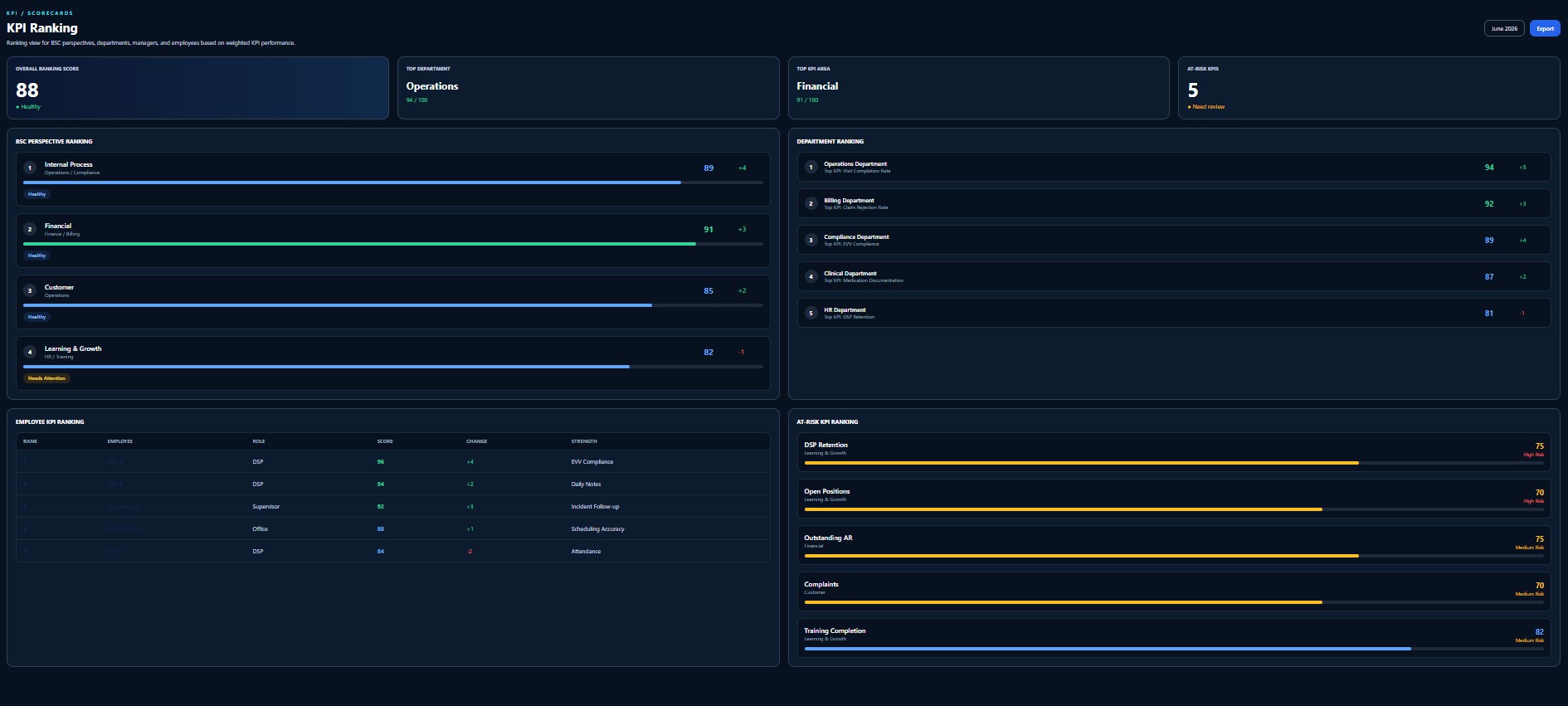Click the KPI / Scorecards breadcrumb

40,13
